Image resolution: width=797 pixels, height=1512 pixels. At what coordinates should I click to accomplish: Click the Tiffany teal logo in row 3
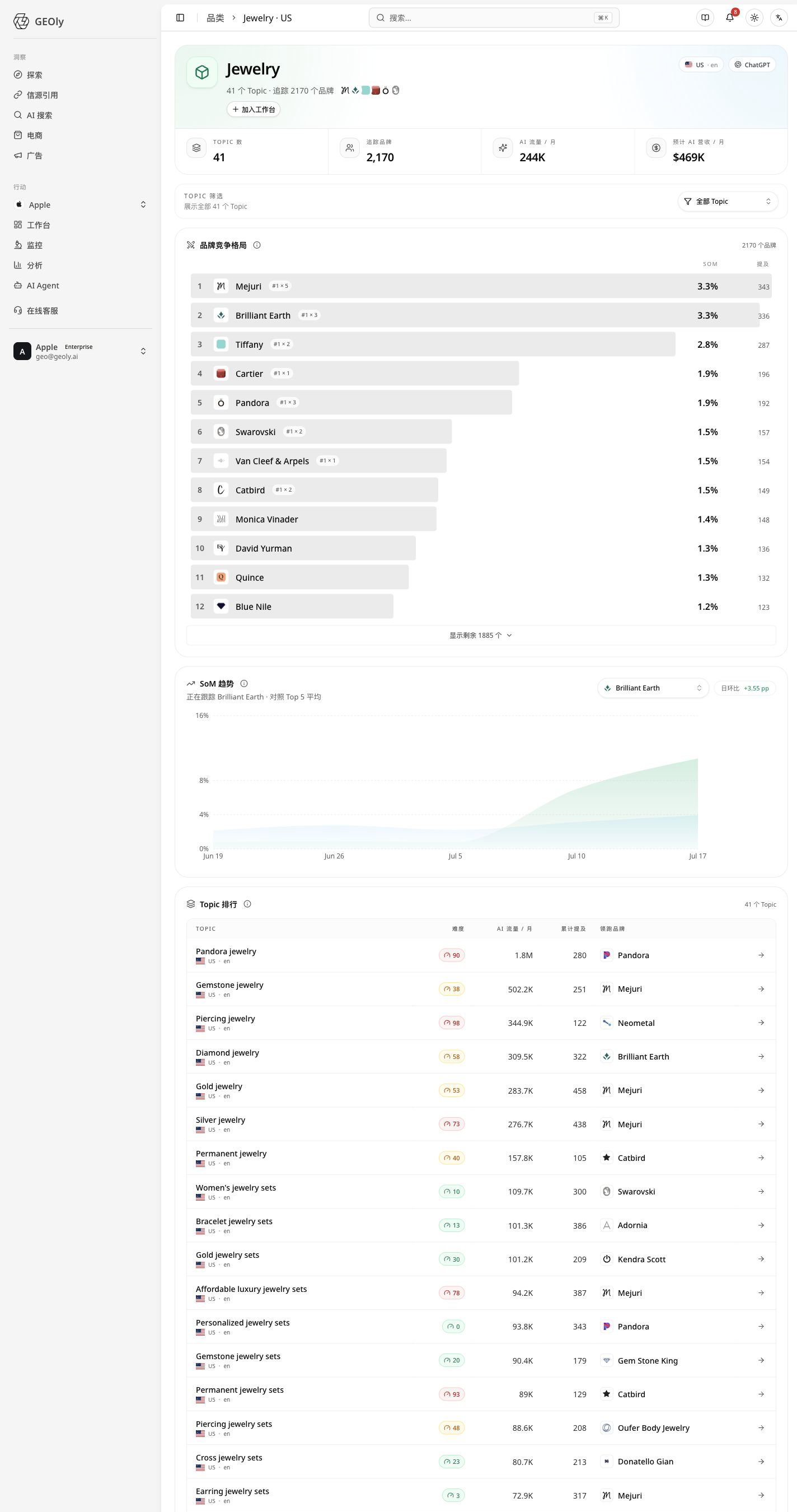tap(221, 344)
